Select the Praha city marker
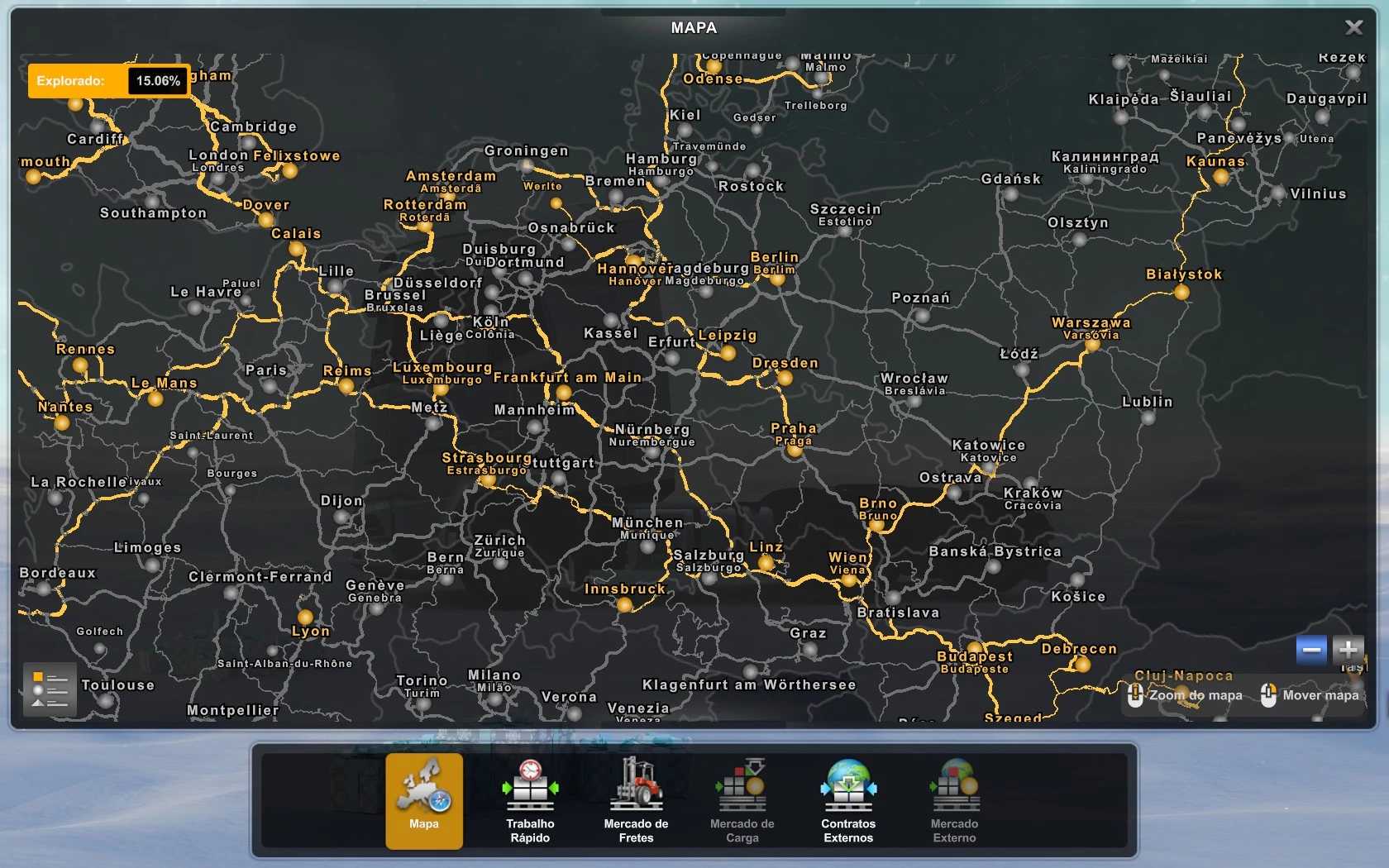 pos(795,451)
